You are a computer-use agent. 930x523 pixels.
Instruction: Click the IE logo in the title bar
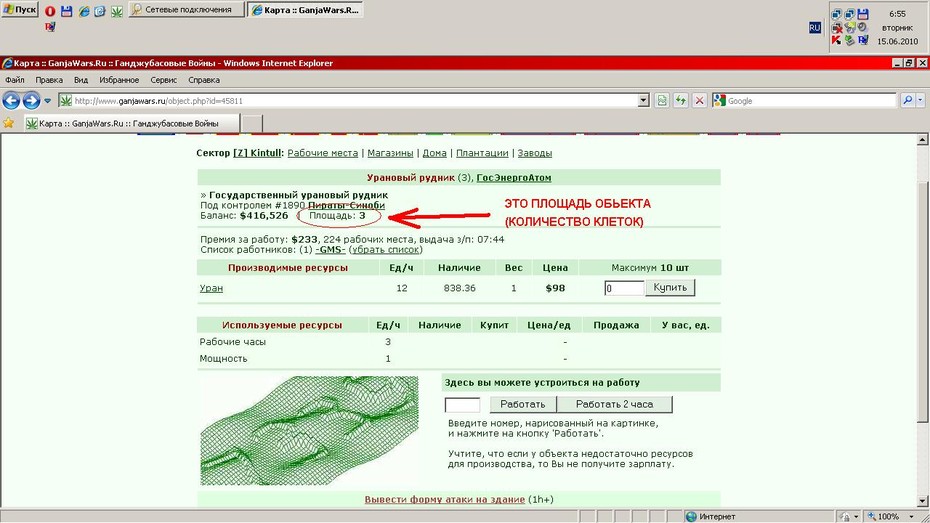point(7,63)
